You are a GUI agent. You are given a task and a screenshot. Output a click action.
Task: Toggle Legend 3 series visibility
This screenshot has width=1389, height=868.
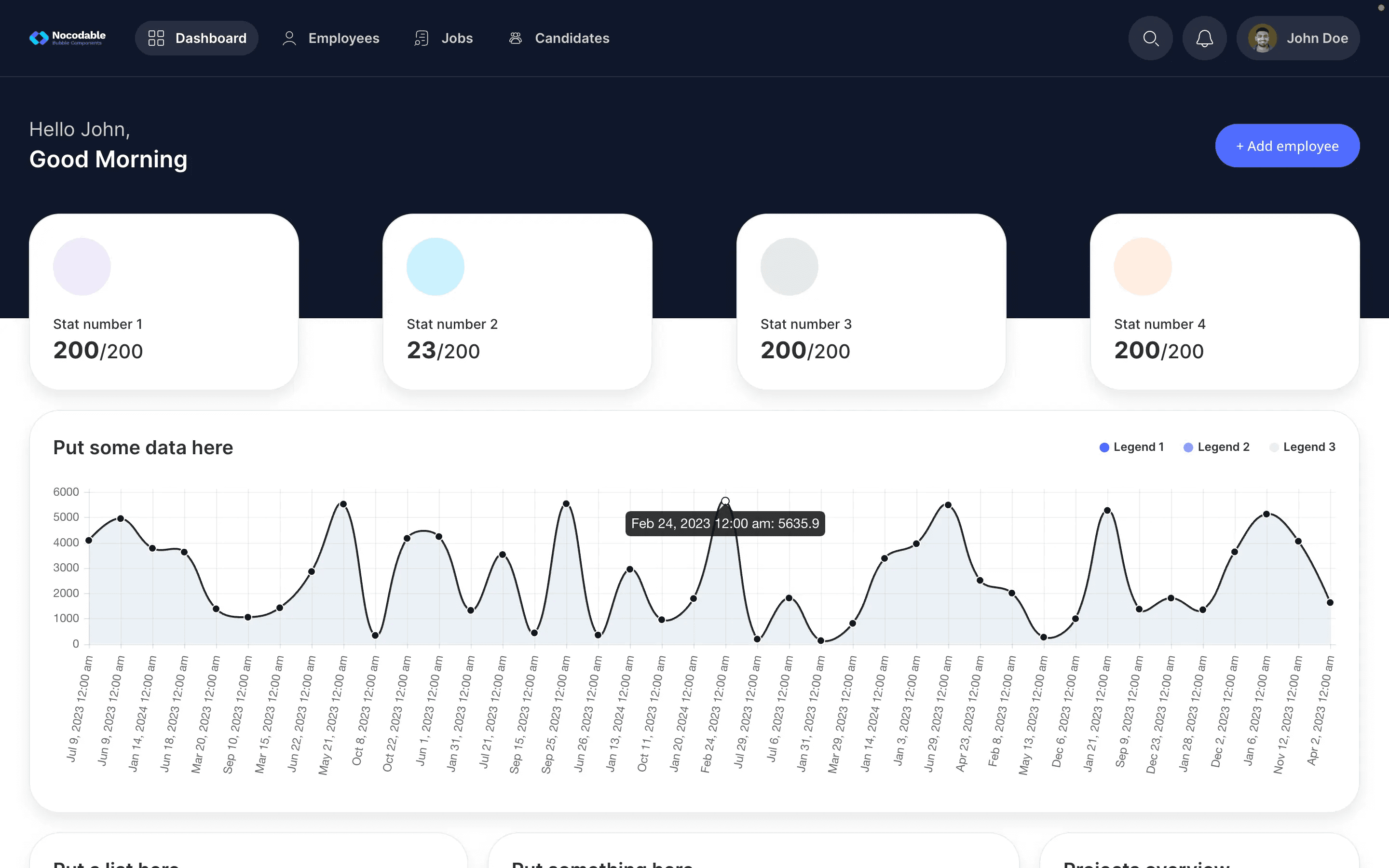(1303, 447)
